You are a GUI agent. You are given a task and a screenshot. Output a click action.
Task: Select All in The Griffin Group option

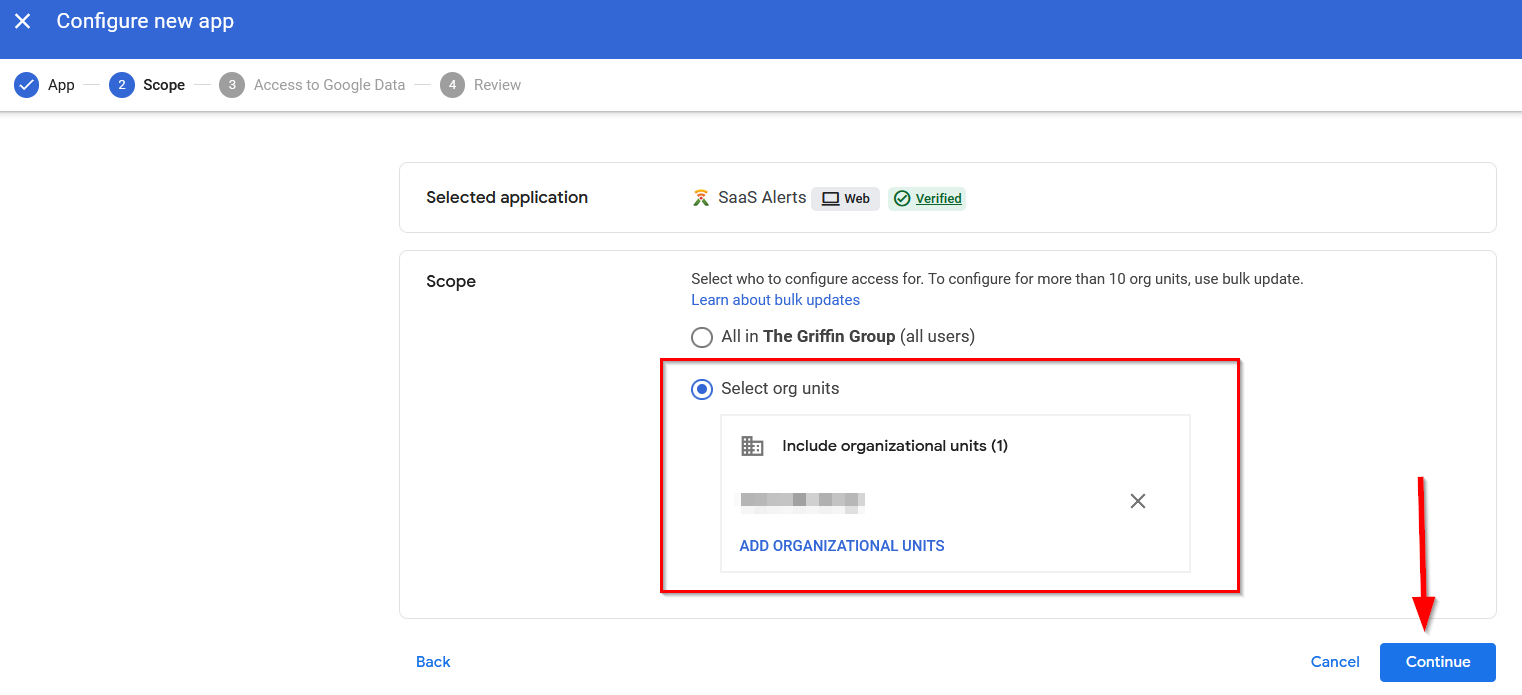(702, 337)
